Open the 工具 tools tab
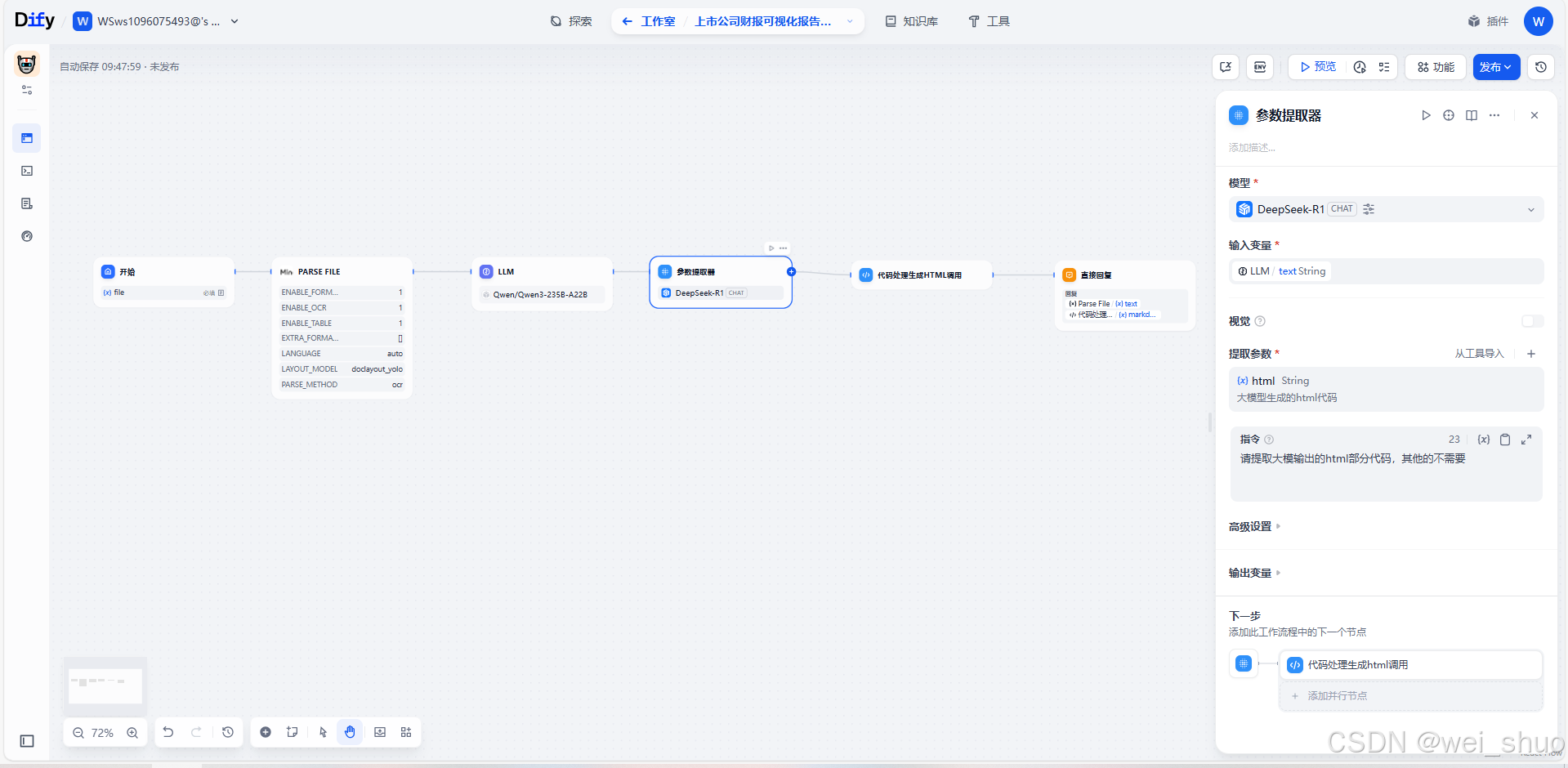Image resolution: width=1568 pixels, height=768 pixels. point(989,21)
